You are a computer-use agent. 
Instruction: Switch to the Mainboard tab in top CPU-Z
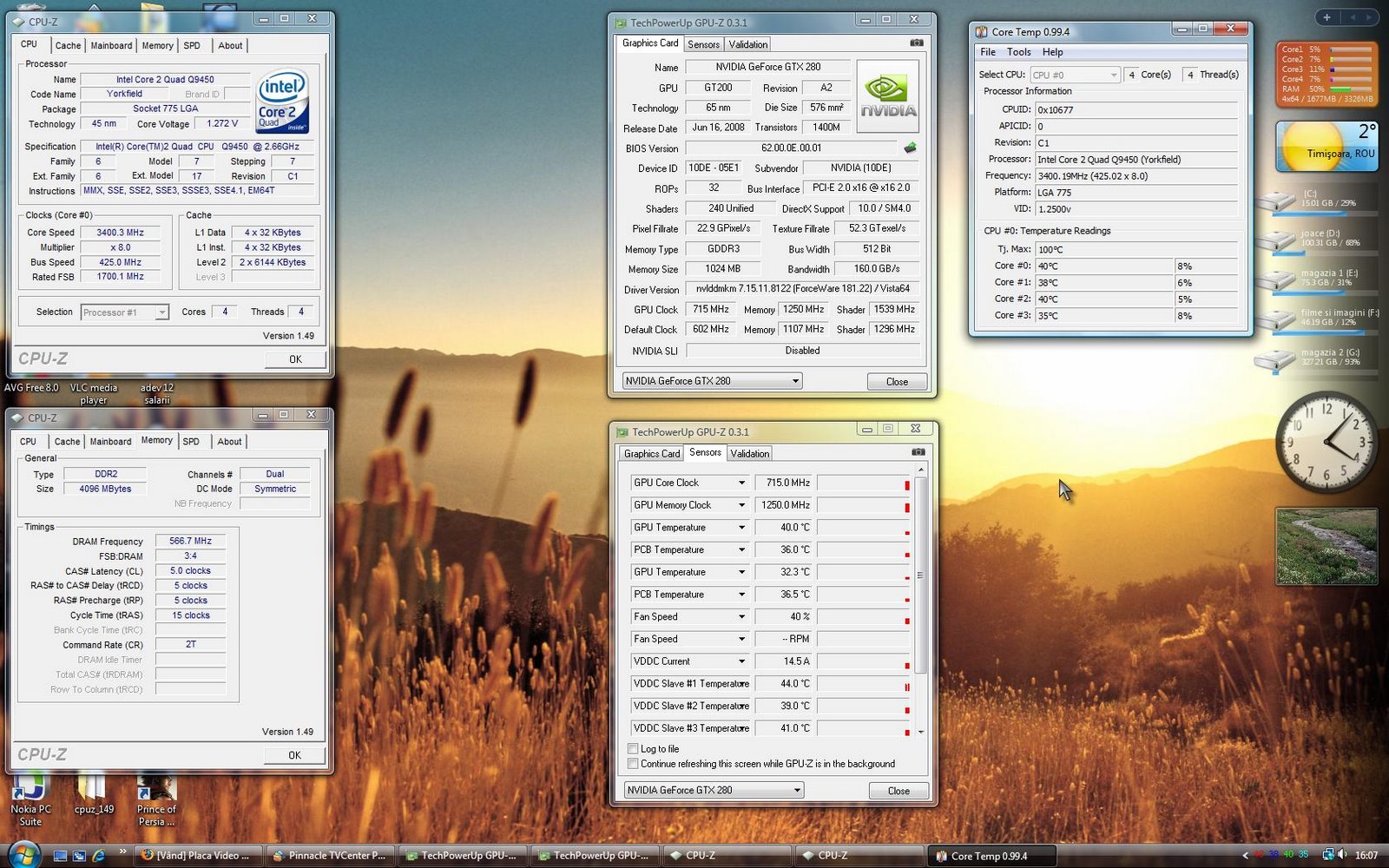point(111,45)
